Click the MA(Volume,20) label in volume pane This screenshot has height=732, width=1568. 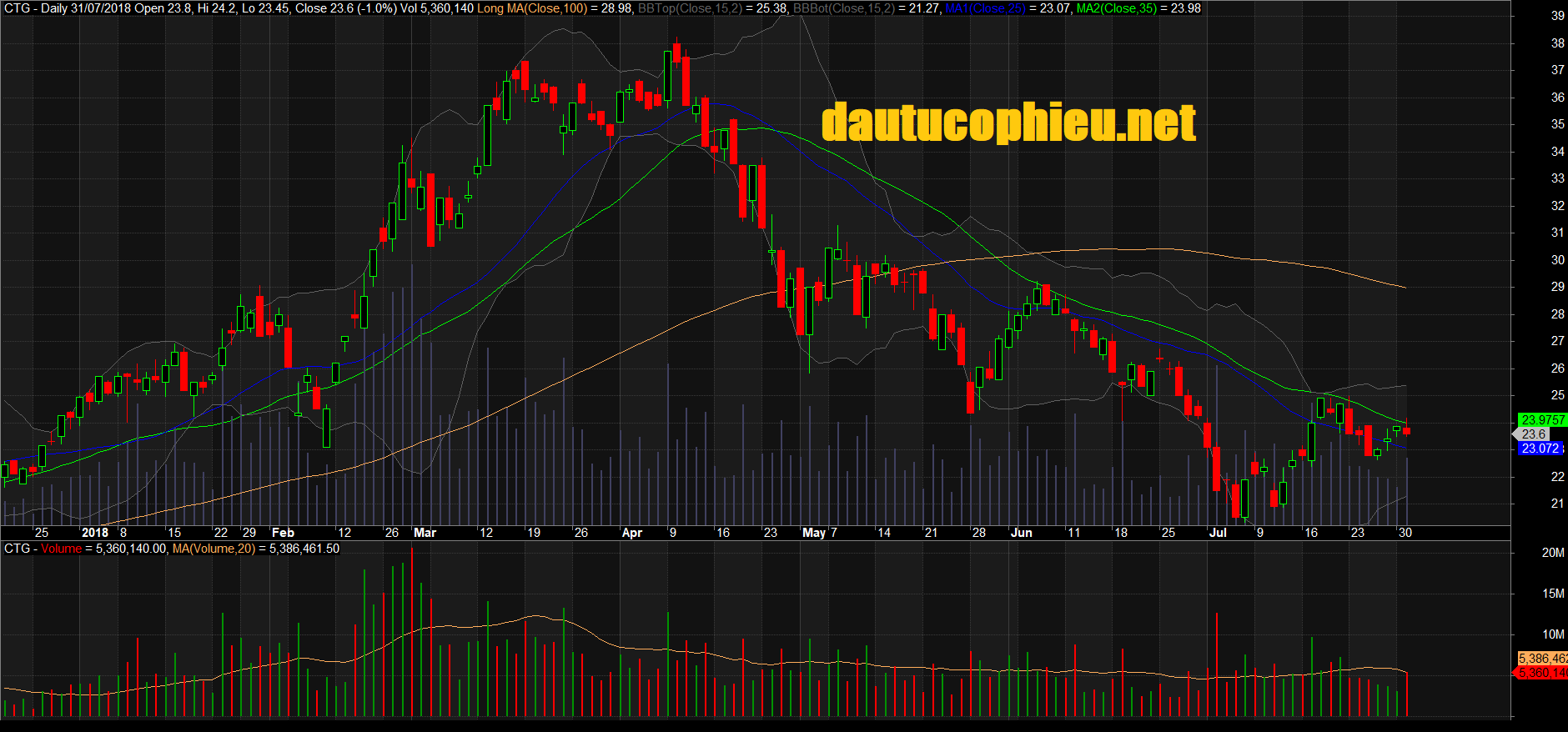pyautogui.click(x=214, y=549)
